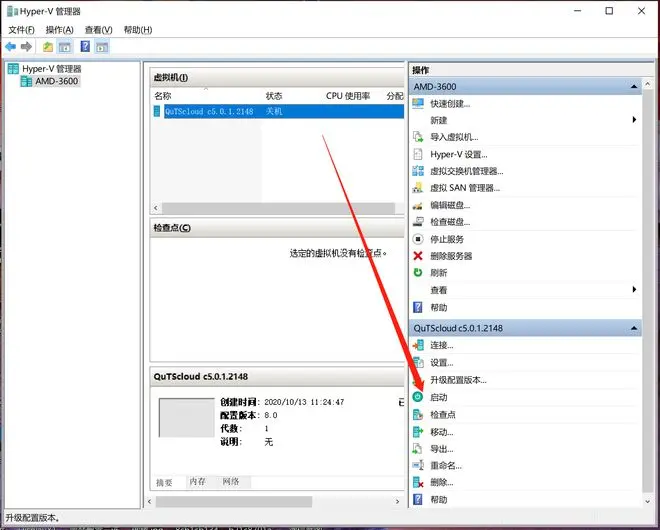
Task: Expand 新建 submenu arrow
Action: [x=634, y=120]
